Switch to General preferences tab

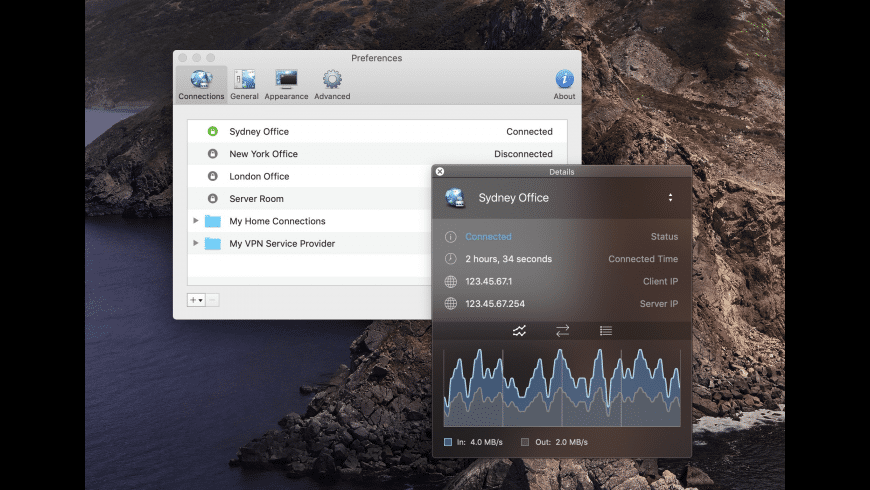click(244, 85)
